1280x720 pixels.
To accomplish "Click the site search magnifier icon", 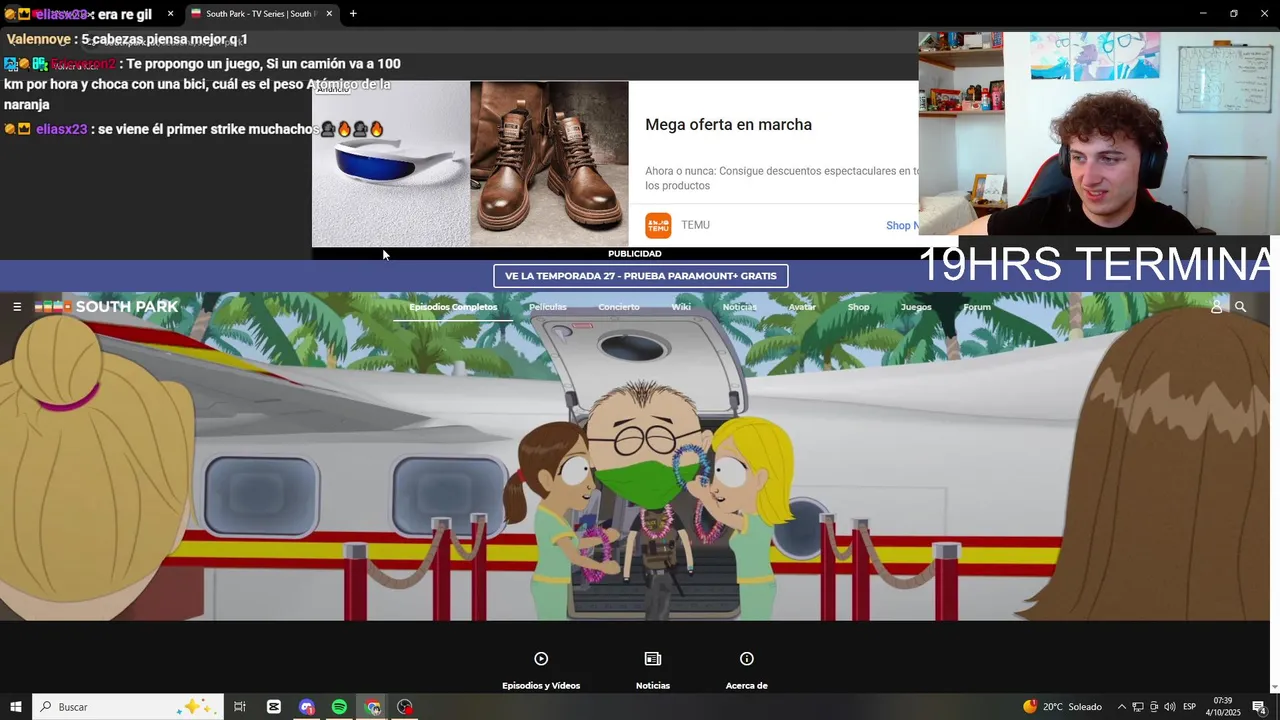I will (x=1241, y=307).
